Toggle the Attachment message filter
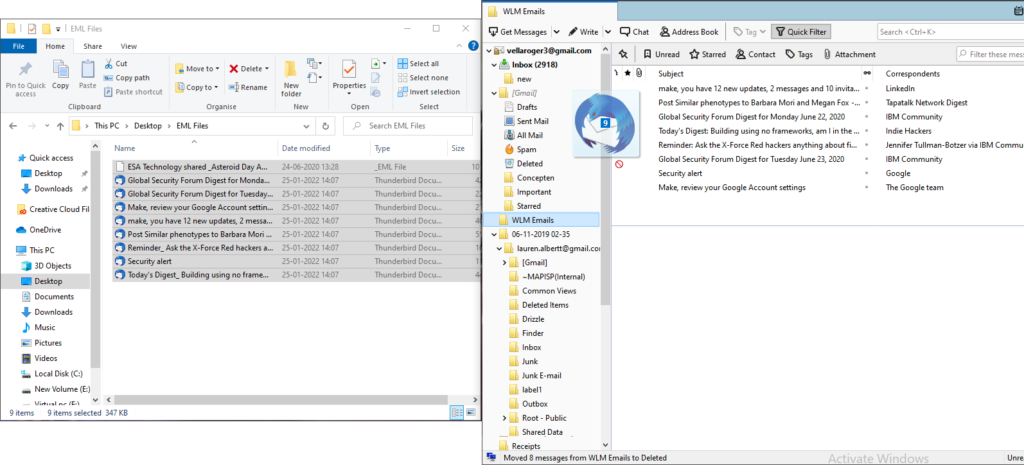The height and width of the screenshot is (465, 1024). 848,54
